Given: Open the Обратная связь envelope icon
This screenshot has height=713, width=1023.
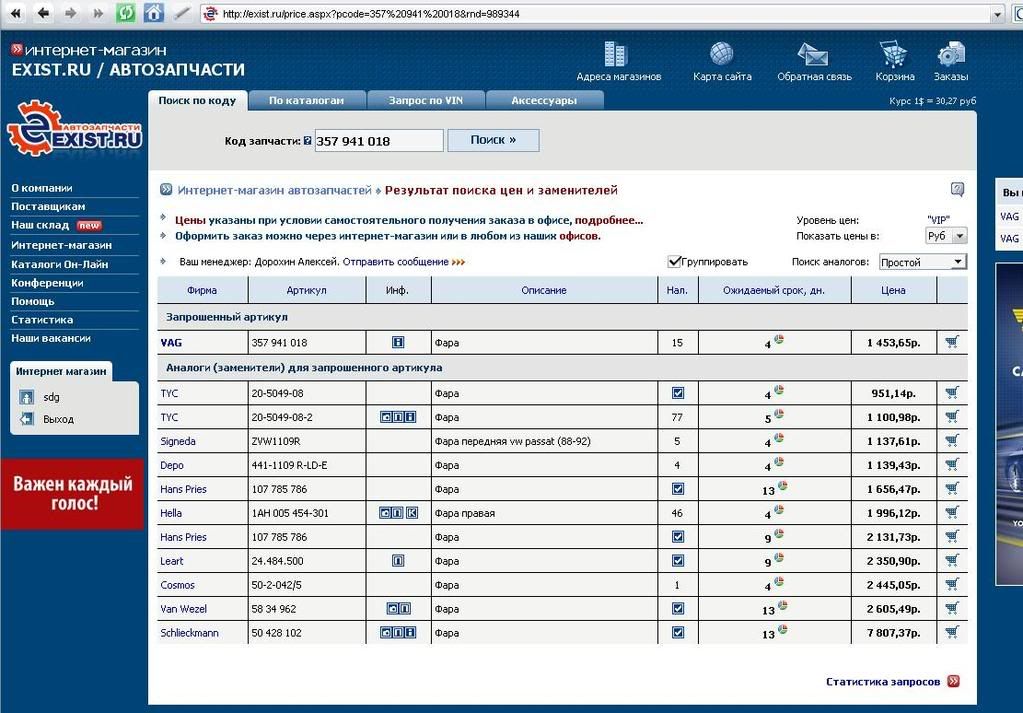Looking at the screenshot, I should (812, 55).
